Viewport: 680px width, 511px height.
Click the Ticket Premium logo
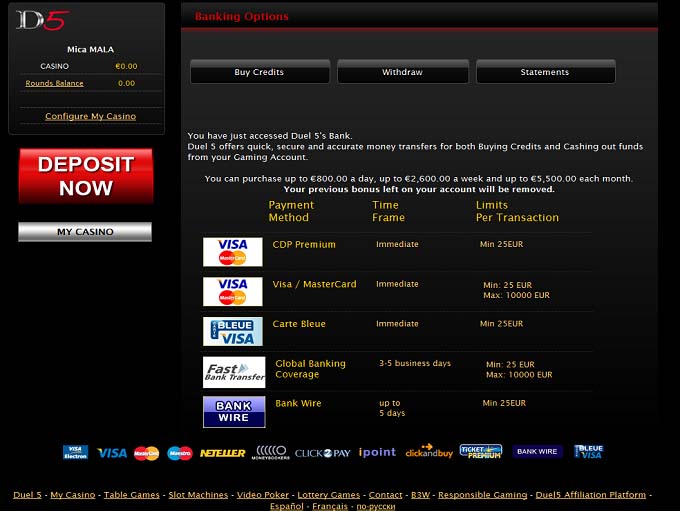pos(480,452)
